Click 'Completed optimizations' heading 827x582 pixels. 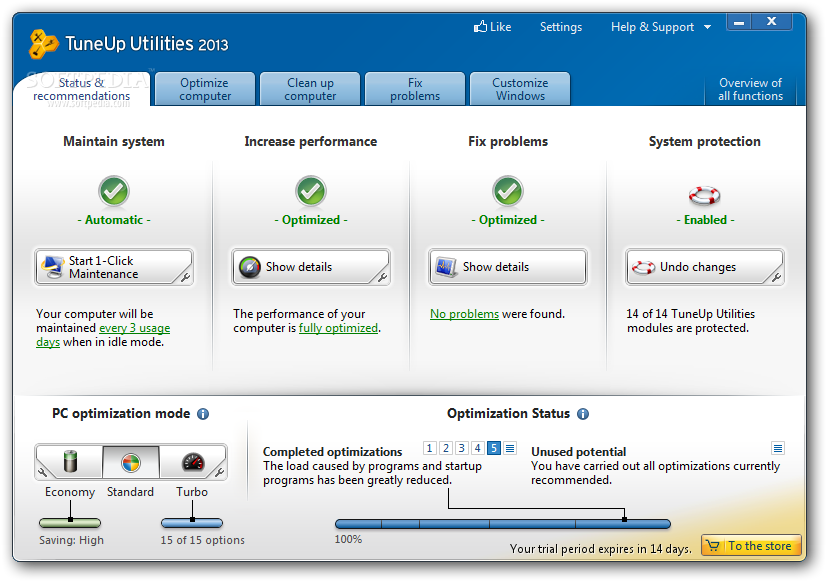pyautogui.click(x=332, y=452)
